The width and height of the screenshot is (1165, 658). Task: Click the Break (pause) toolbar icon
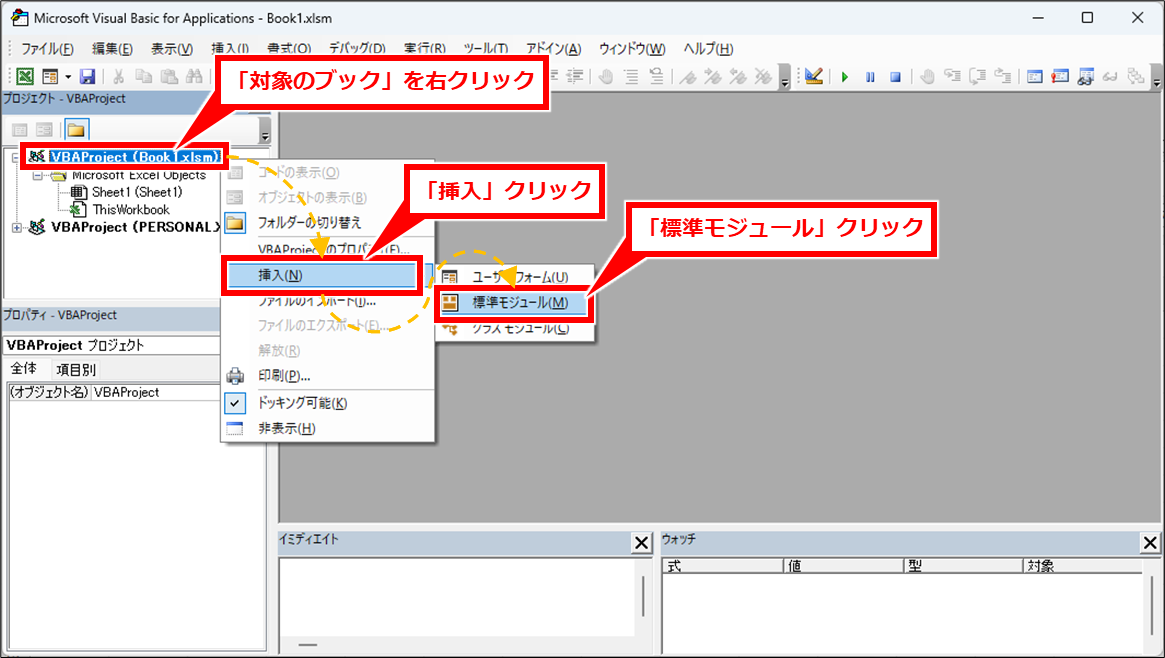pyautogui.click(x=870, y=77)
